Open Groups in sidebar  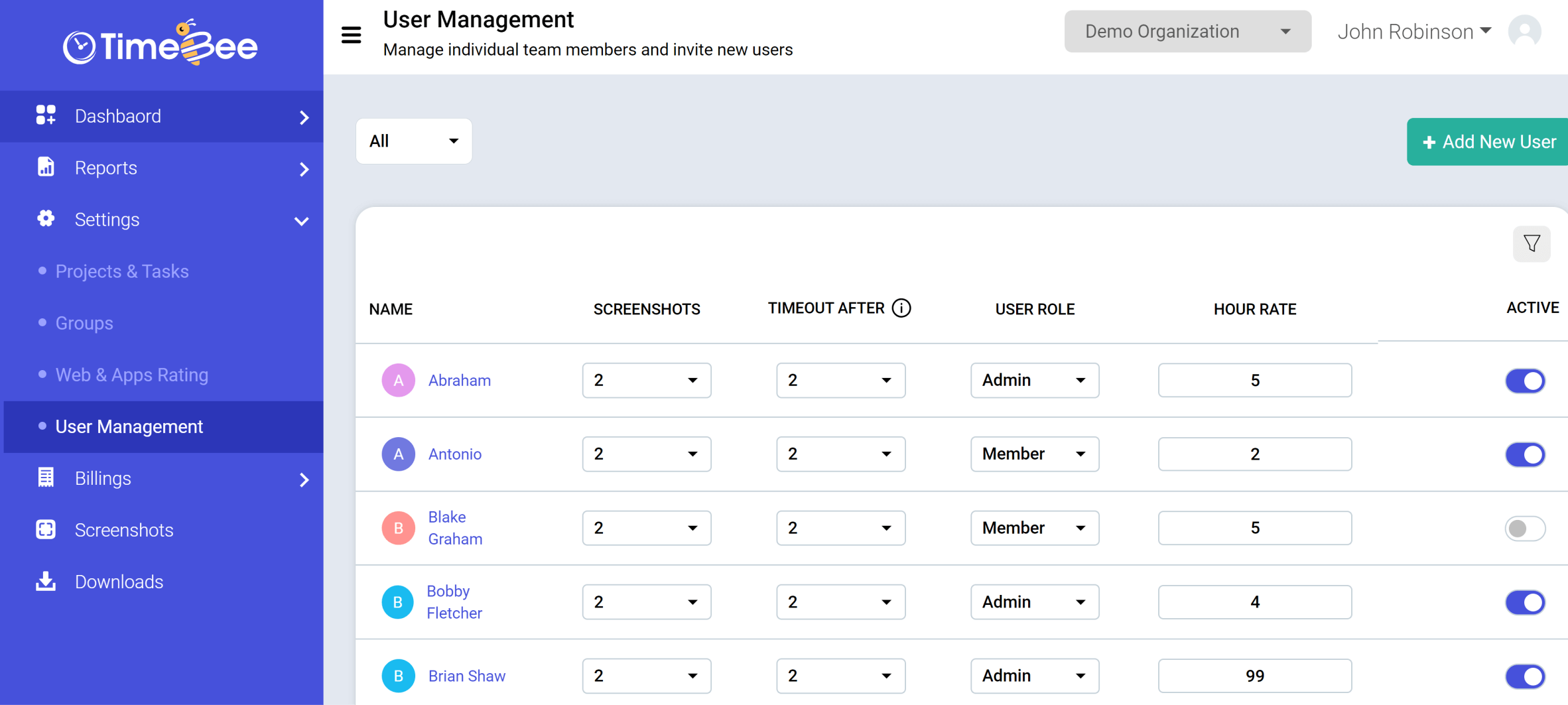[x=84, y=323]
